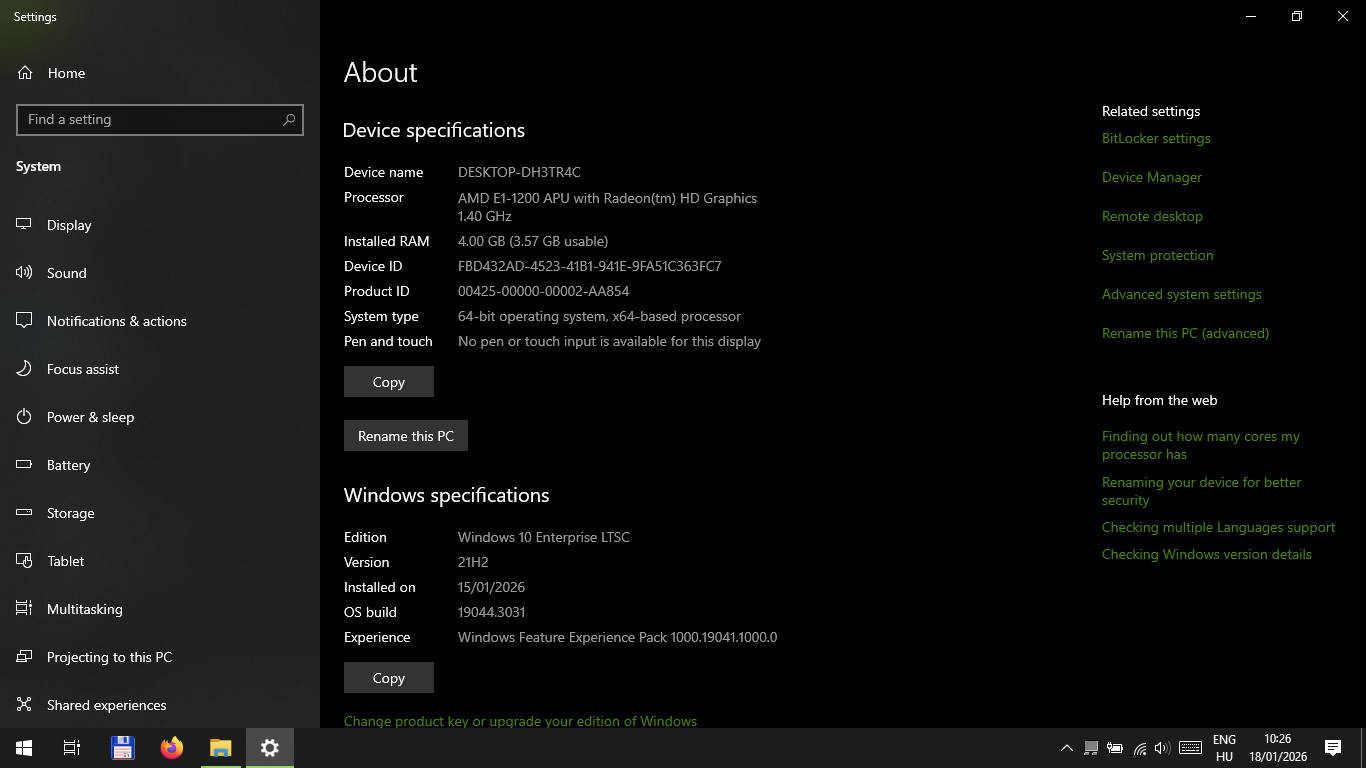This screenshot has width=1366, height=768.
Task: Open the touch keyboard from the tray
Action: point(1190,748)
